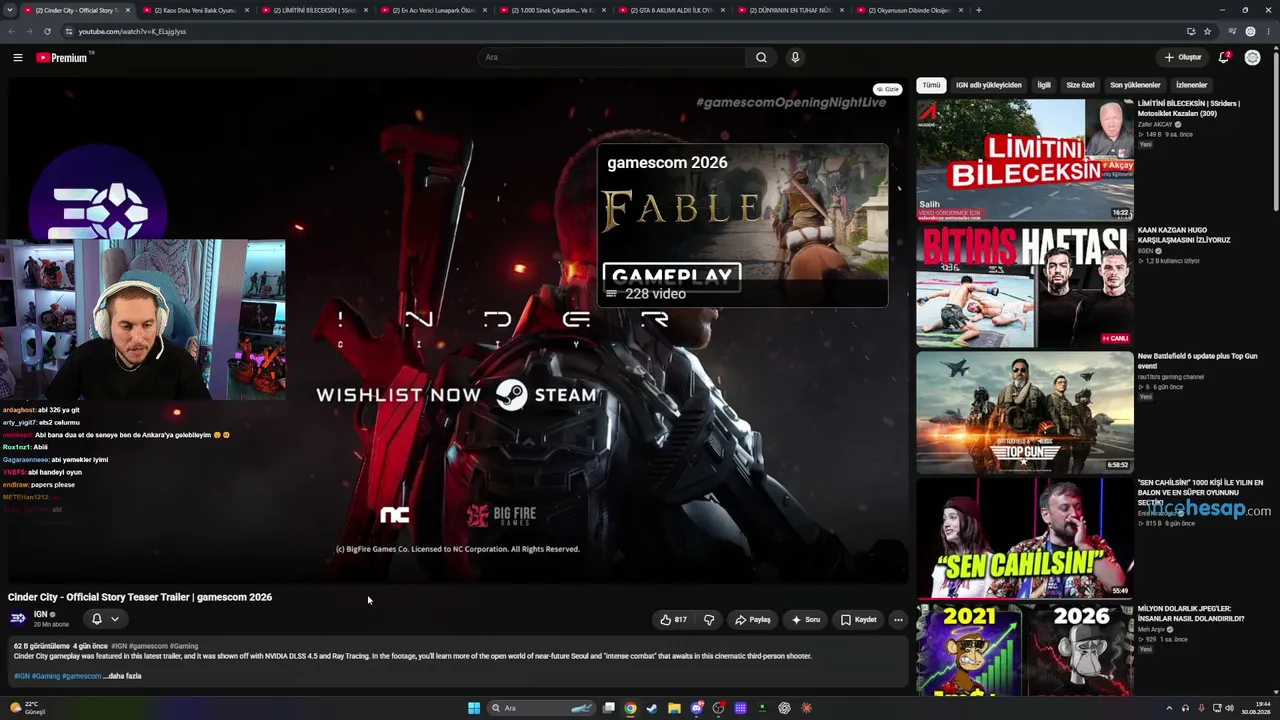Open the IGN channel name link
Viewport: 1280px width, 720px height.
tap(40, 614)
